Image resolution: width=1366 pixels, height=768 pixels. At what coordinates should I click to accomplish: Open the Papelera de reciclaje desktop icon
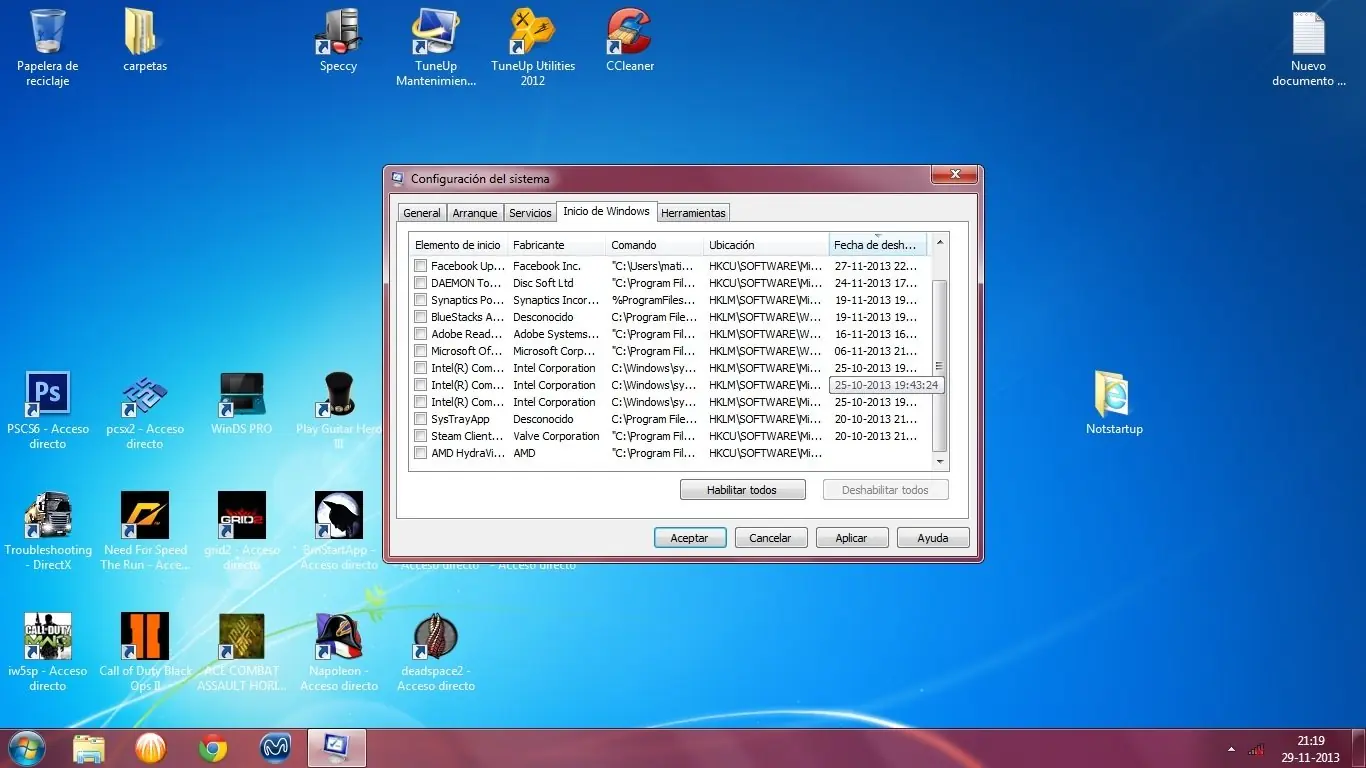47,48
